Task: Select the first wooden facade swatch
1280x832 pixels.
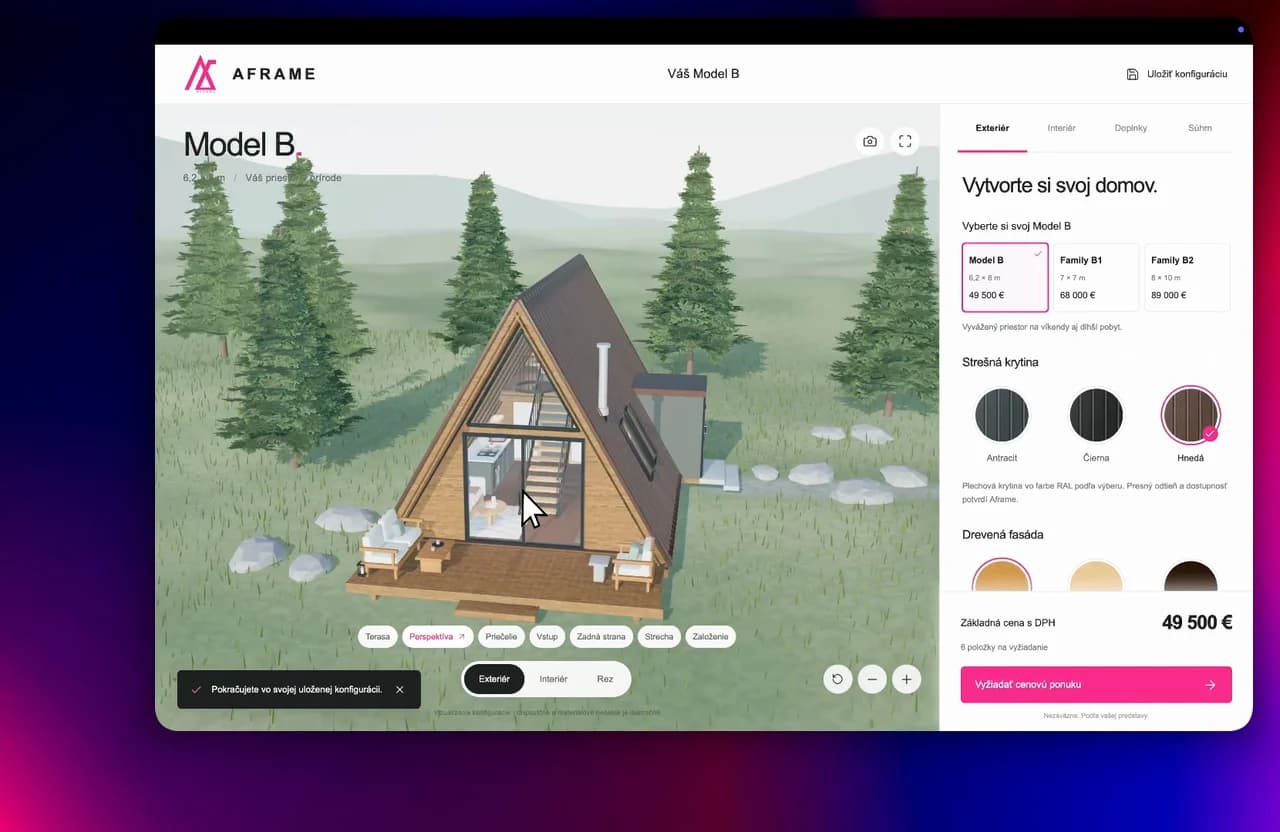Action: pos(1002,575)
